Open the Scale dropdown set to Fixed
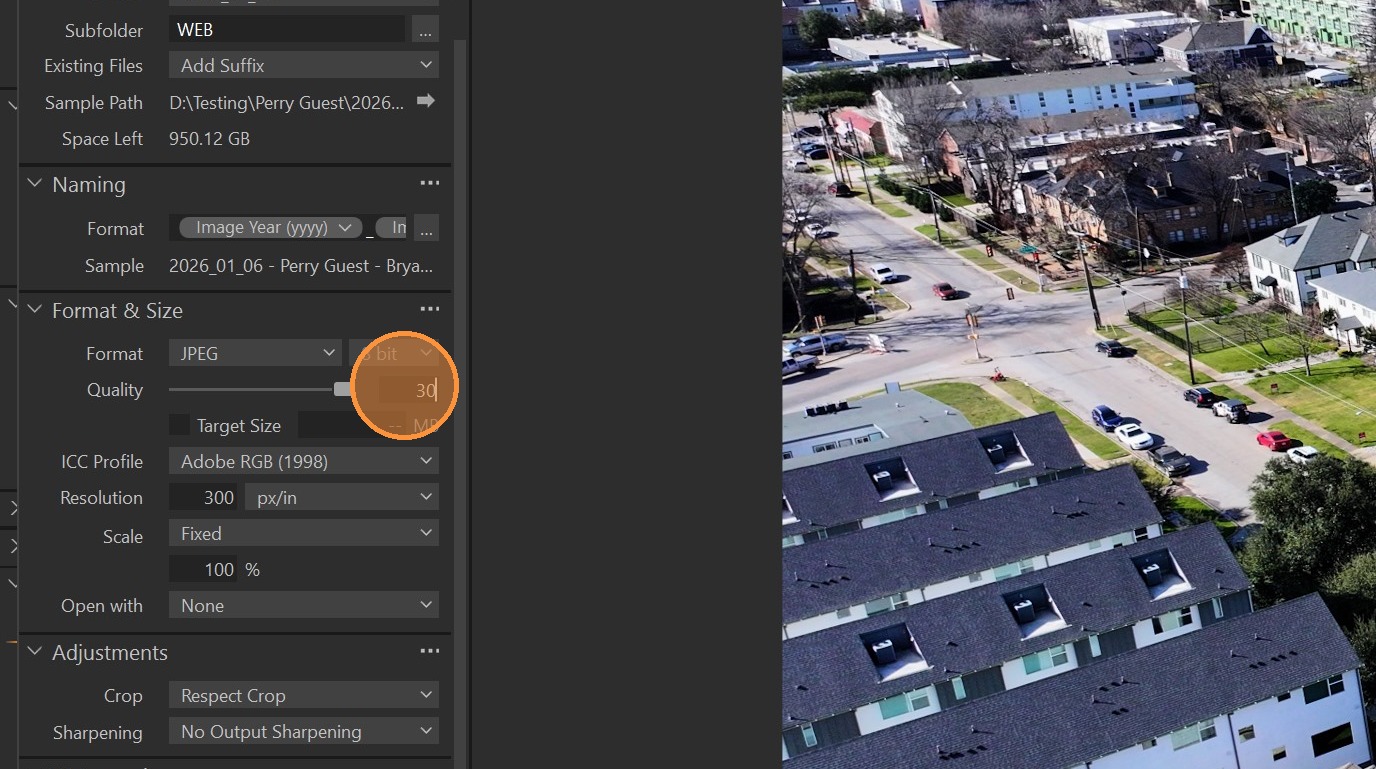The height and width of the screenshot is (769, 1376). [304, 533]
